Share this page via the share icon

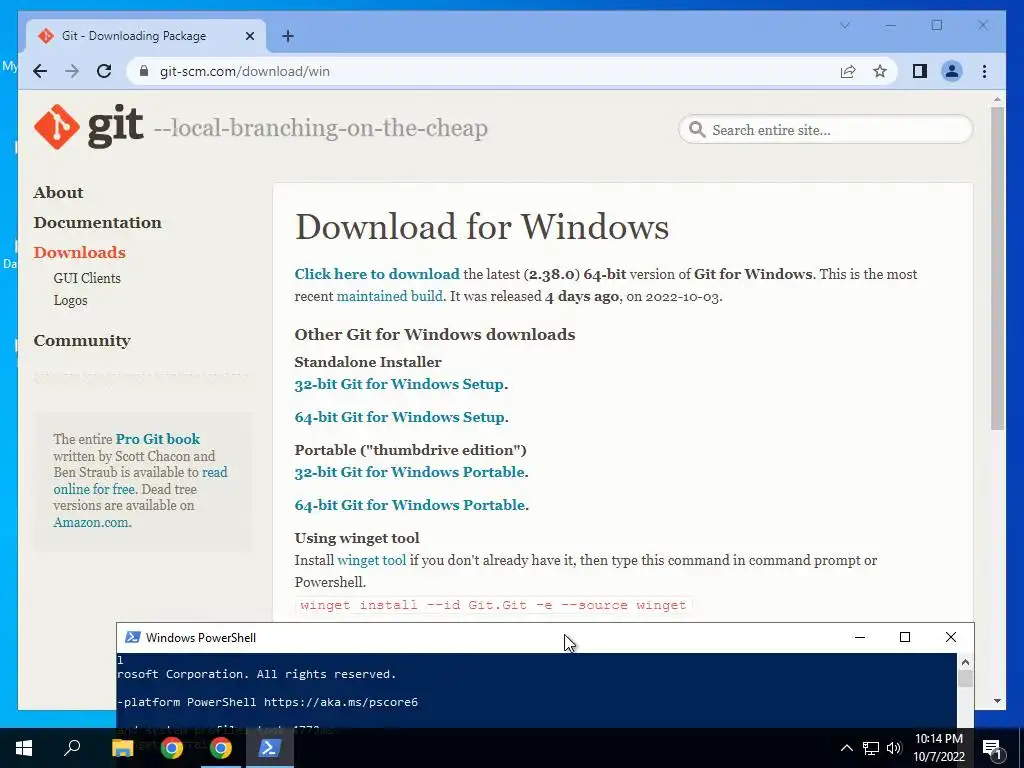click(848, 71)
